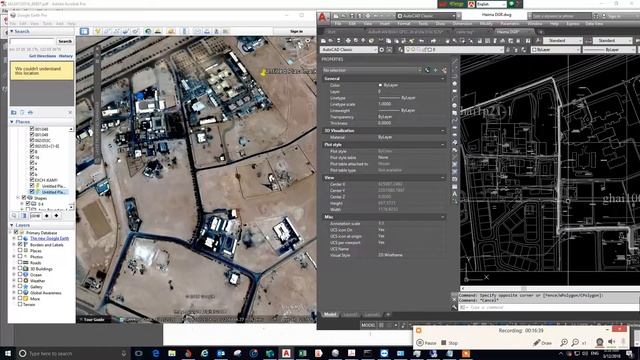Select the add path tool
The height and width of the screenshot is (360, 640).
116,31
